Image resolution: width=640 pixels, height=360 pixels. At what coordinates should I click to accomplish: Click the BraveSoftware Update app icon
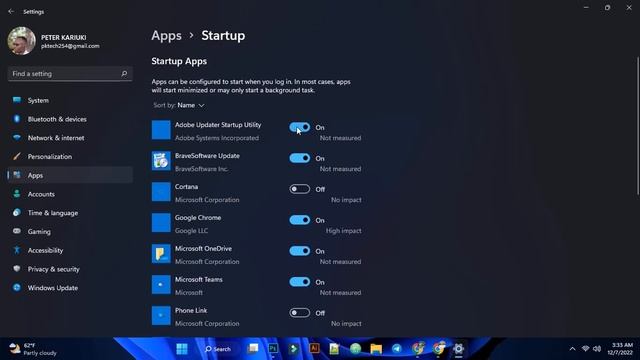pos(161,161)
